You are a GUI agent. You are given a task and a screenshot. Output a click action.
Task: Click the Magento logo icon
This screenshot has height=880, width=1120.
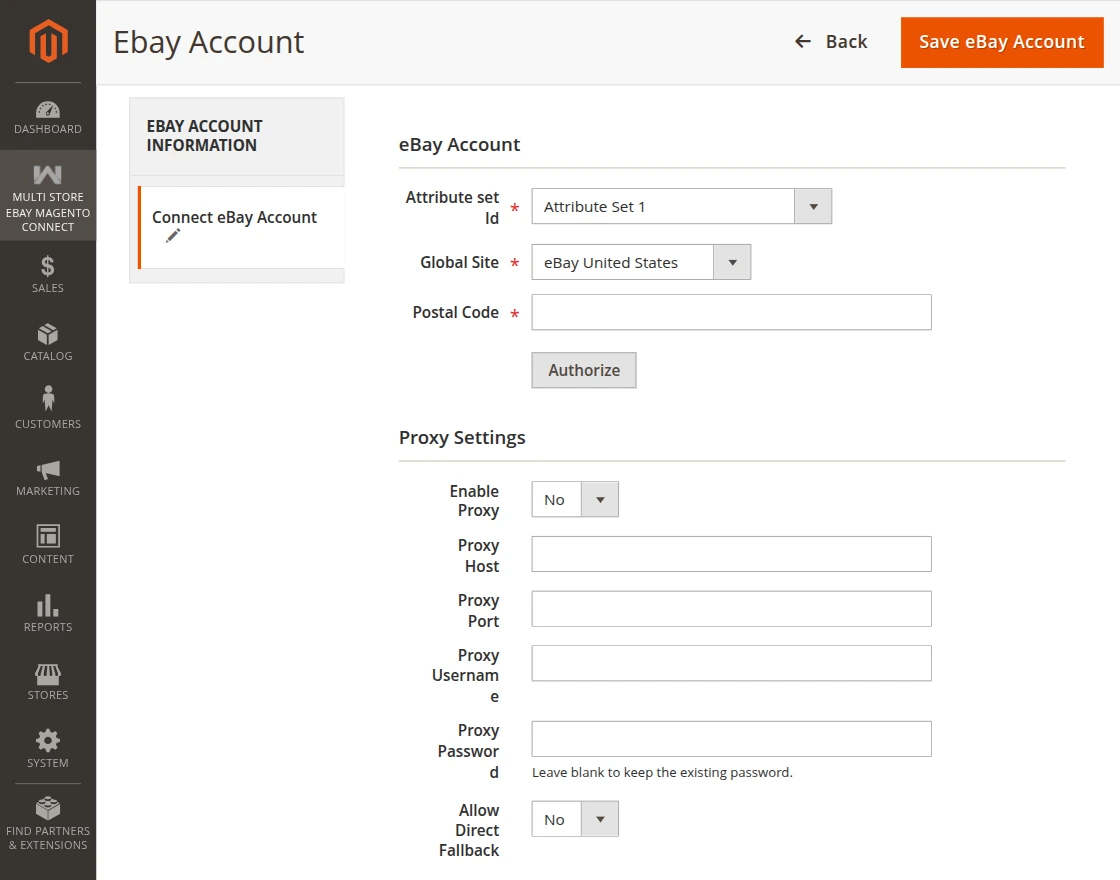point(48,41)
